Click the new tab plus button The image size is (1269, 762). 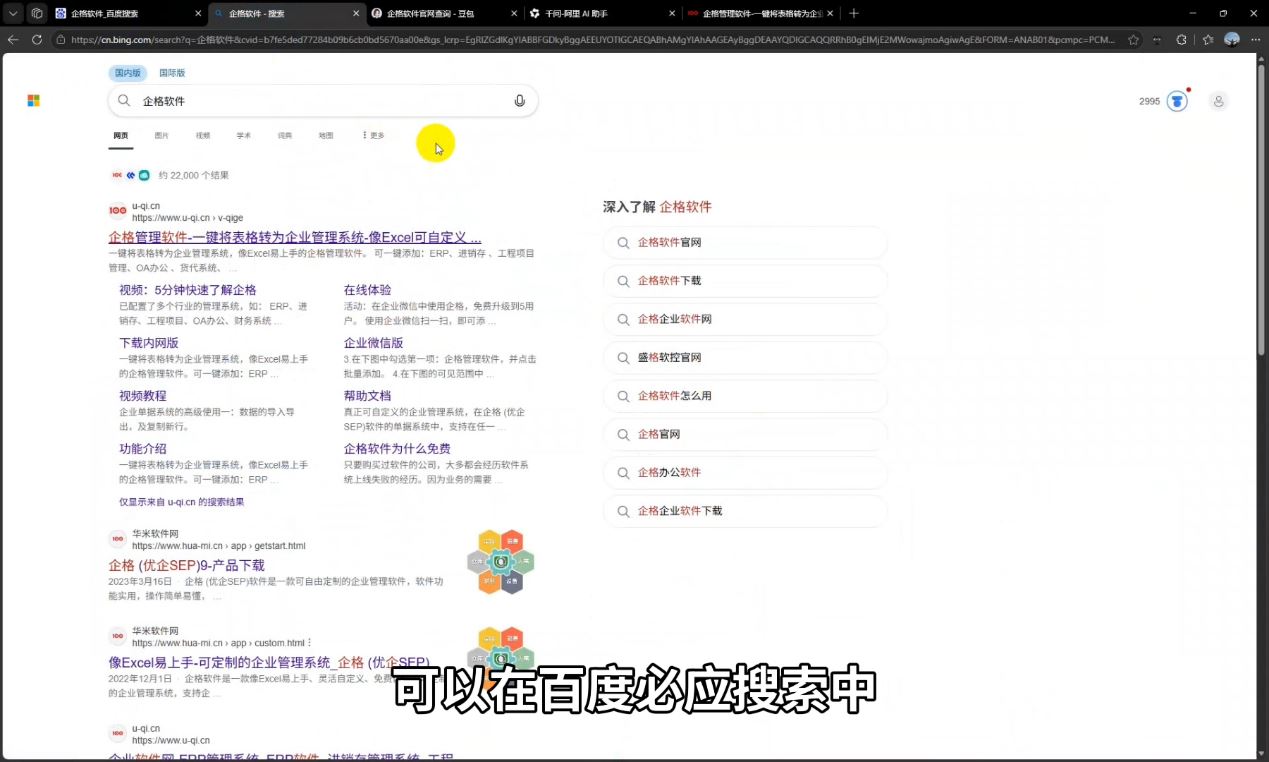(x=853, y=13)
